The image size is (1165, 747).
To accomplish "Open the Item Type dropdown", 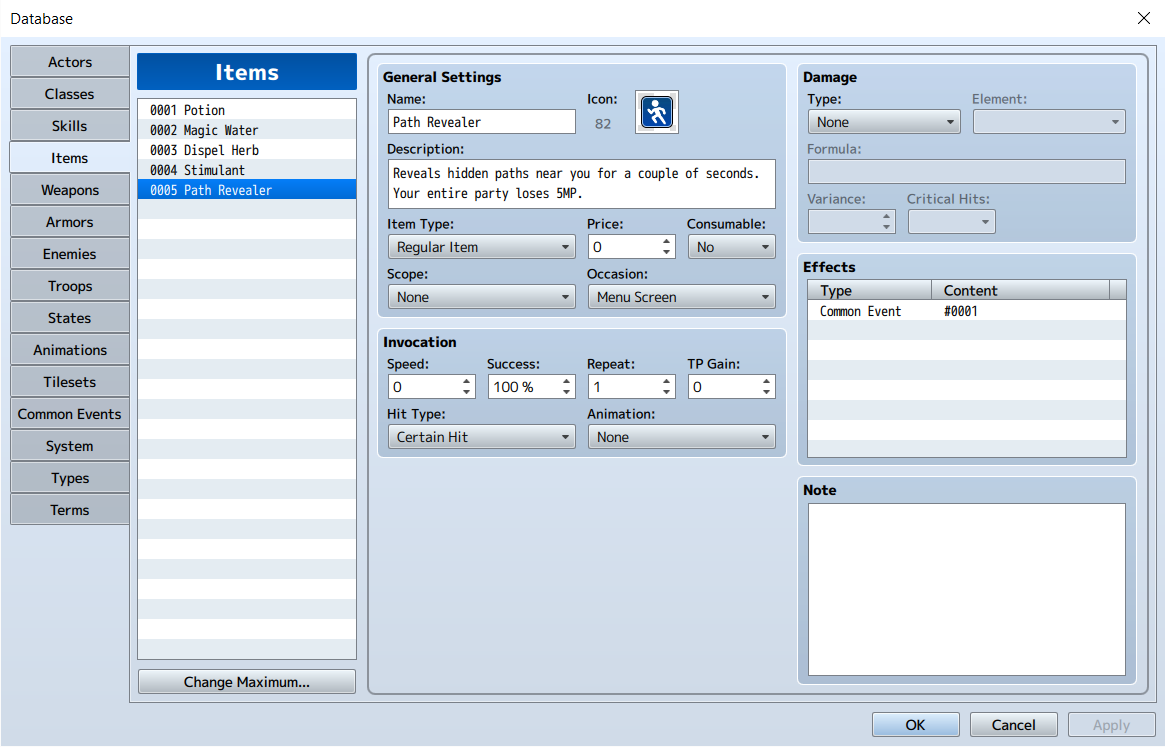I will [x=481, y=247].
